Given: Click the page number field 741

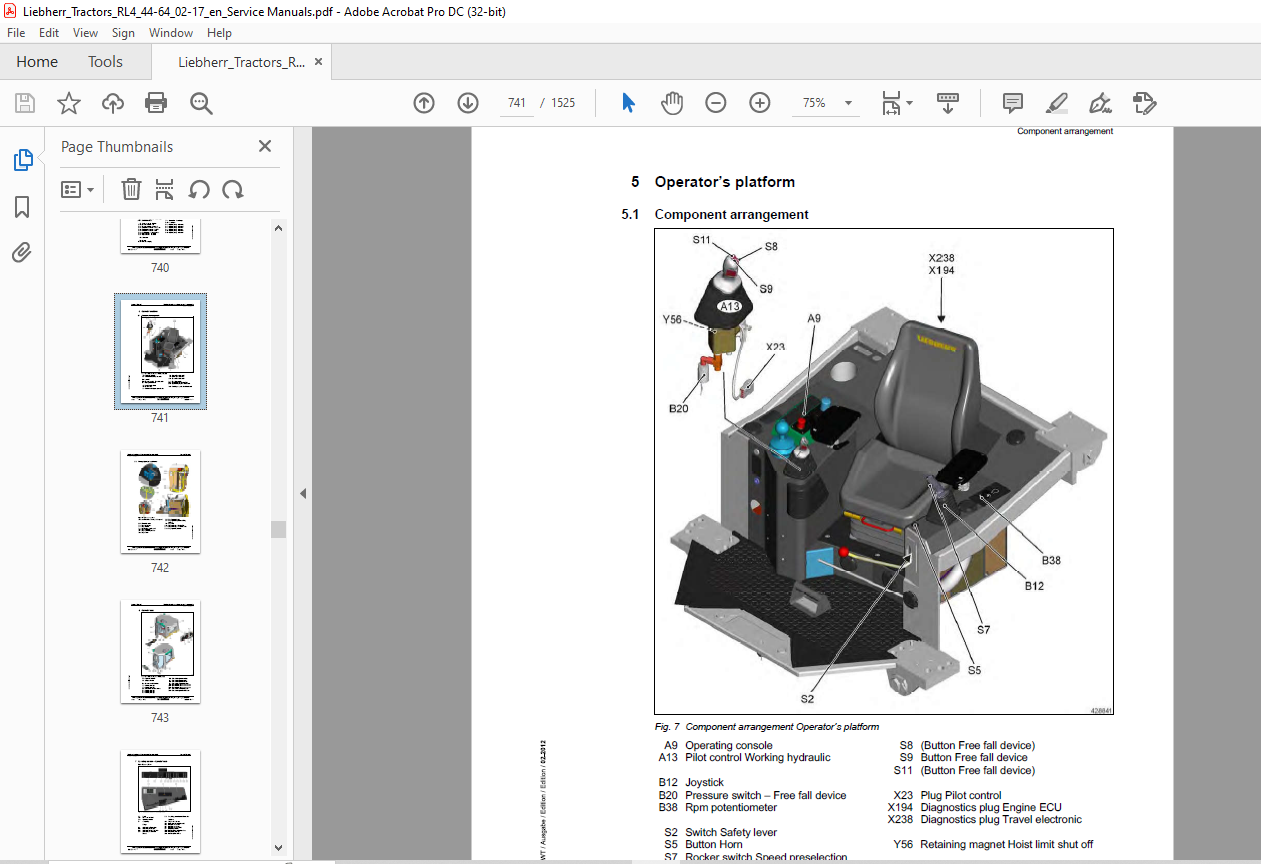Looking at the screenshot, I should (516, 103).
